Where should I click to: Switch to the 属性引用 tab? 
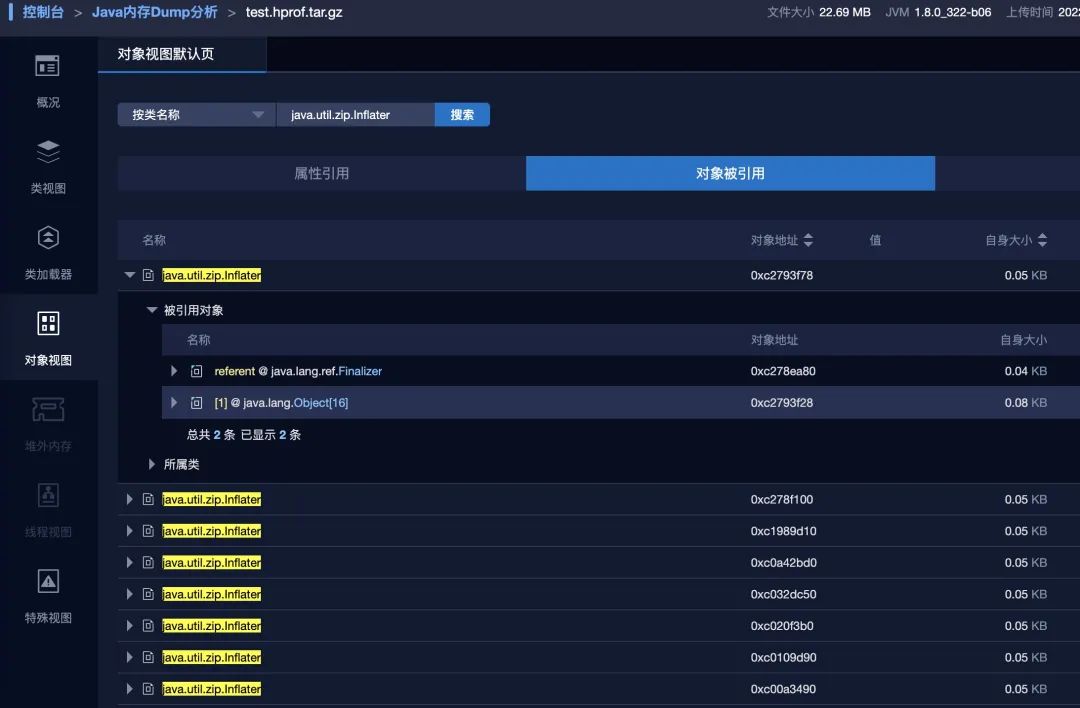(x=322, y=174)
